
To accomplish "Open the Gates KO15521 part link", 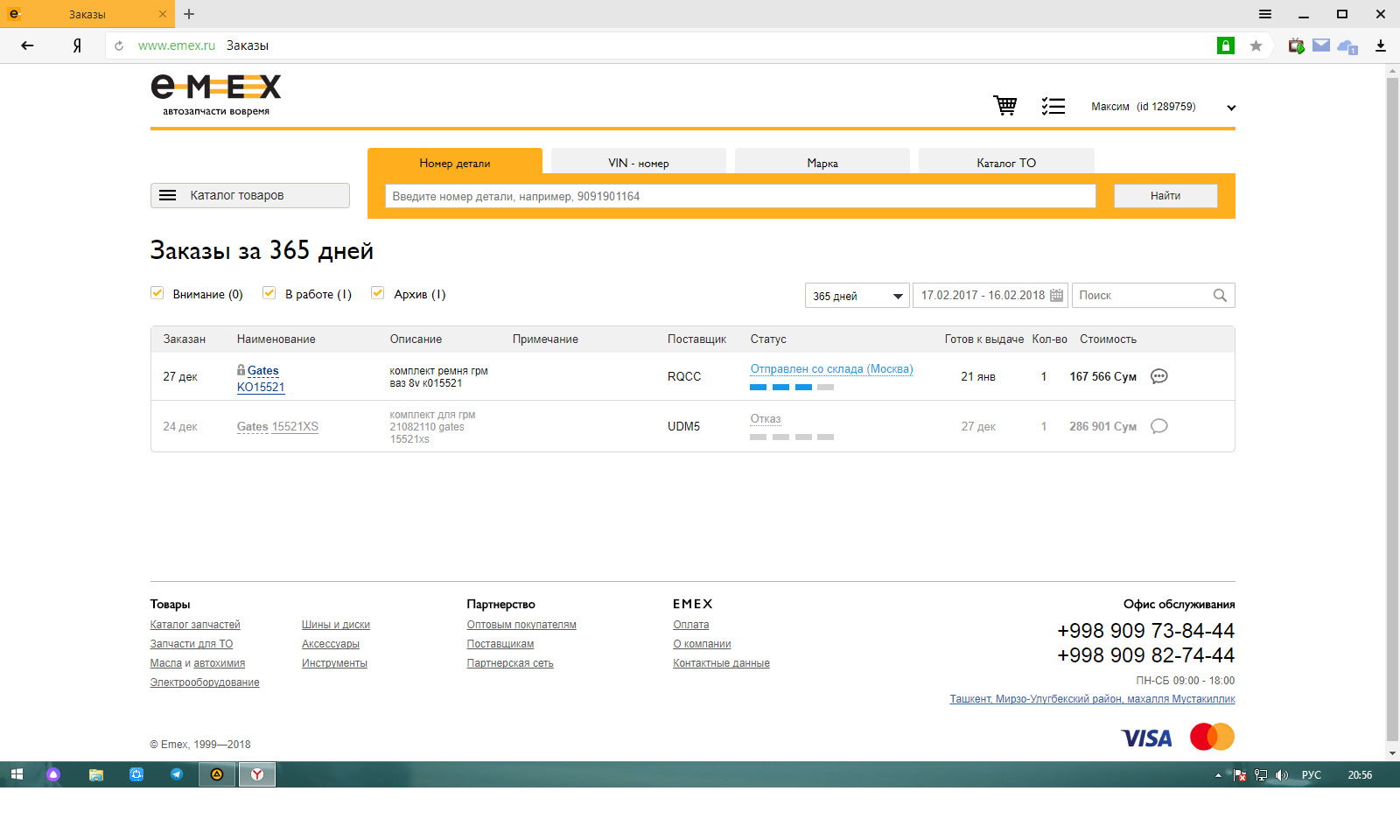I will 261,379.
